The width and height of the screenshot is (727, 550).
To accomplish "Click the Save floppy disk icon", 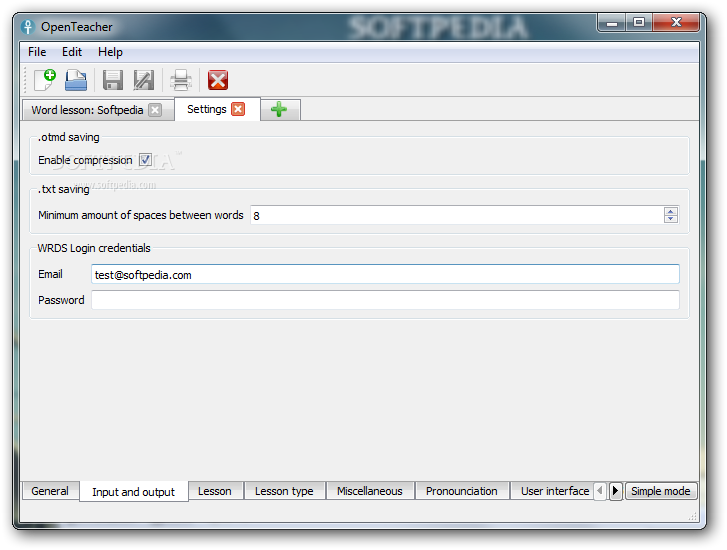I will coord(113,80).
